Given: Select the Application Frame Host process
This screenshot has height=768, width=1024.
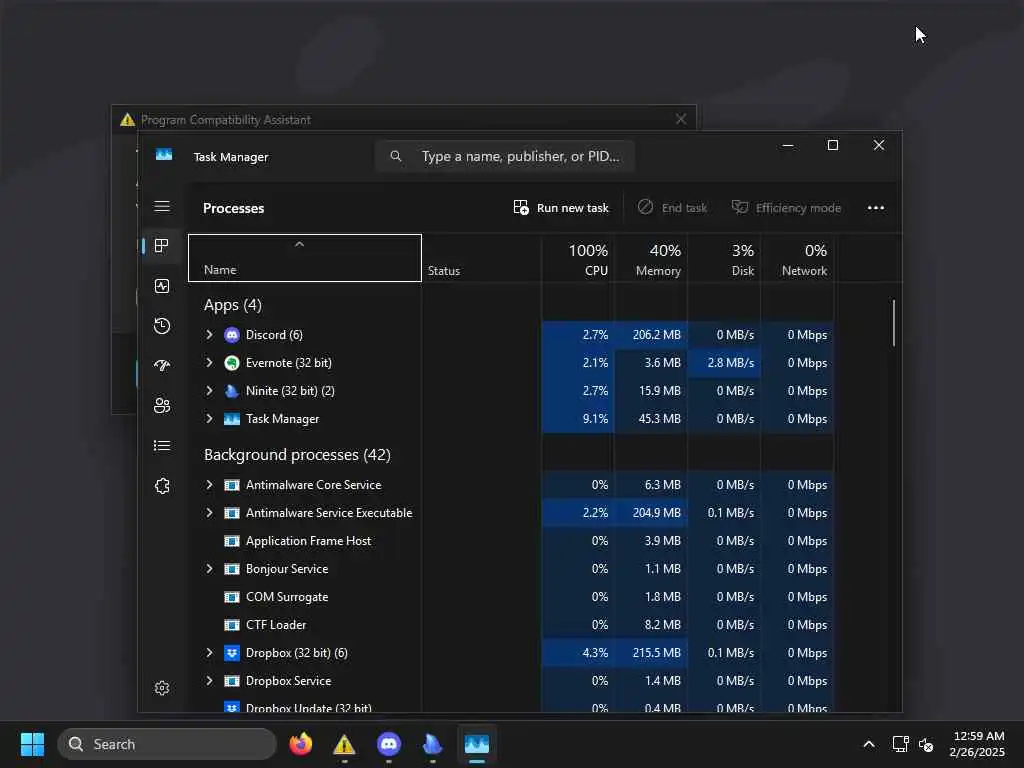Looking at the screenshot, I should [511, 541].
